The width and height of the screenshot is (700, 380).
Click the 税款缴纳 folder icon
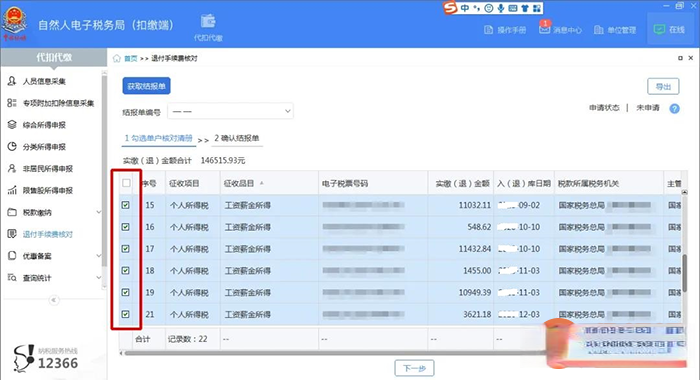[12, 212]
